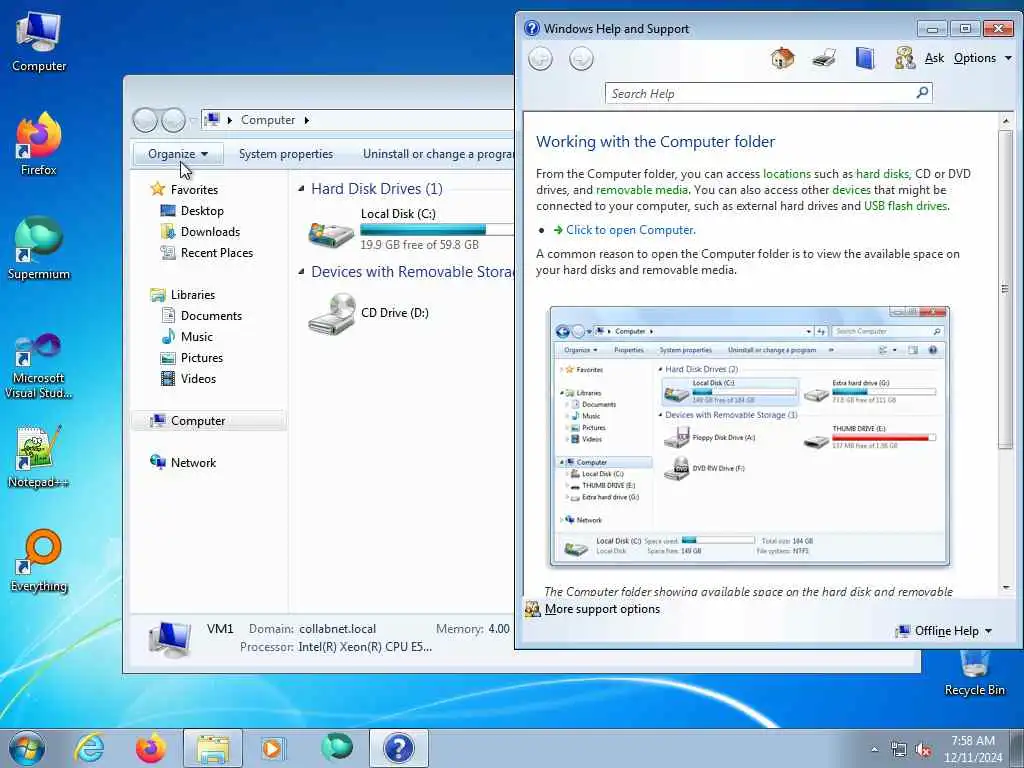This screenshot has width=1024, height=768.
Task: Click the 'Click to open Computer' link
Action: click(630, 230)
